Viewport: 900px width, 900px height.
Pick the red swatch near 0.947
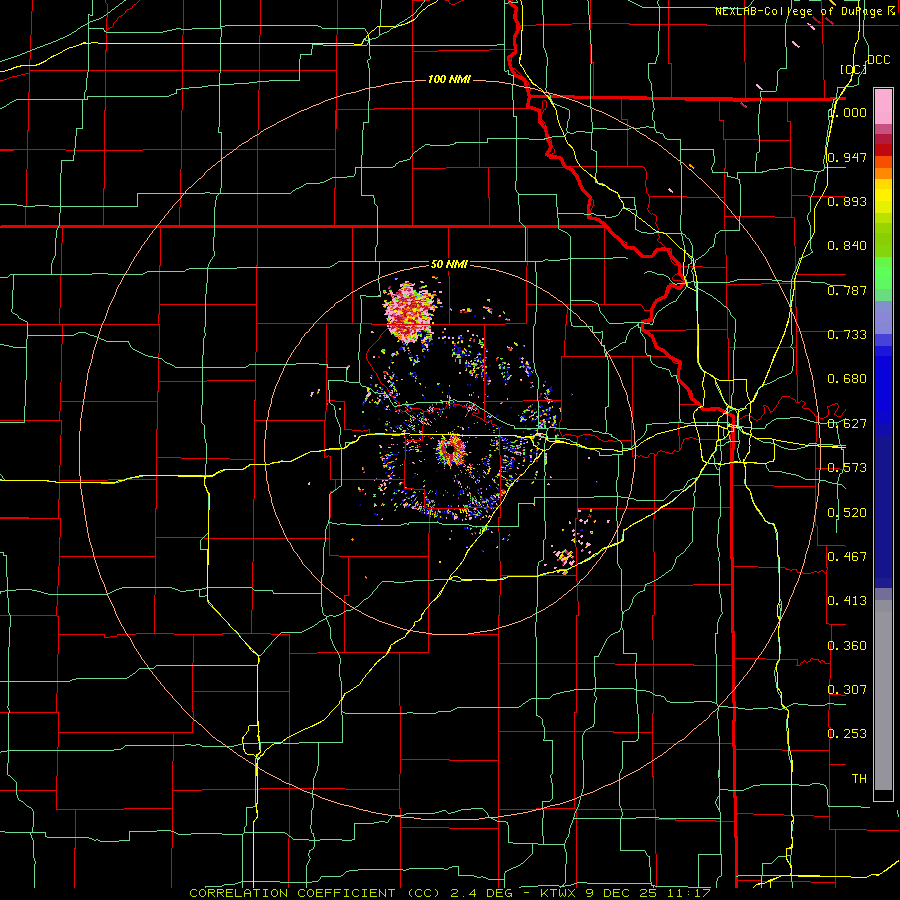coord(883,150)
